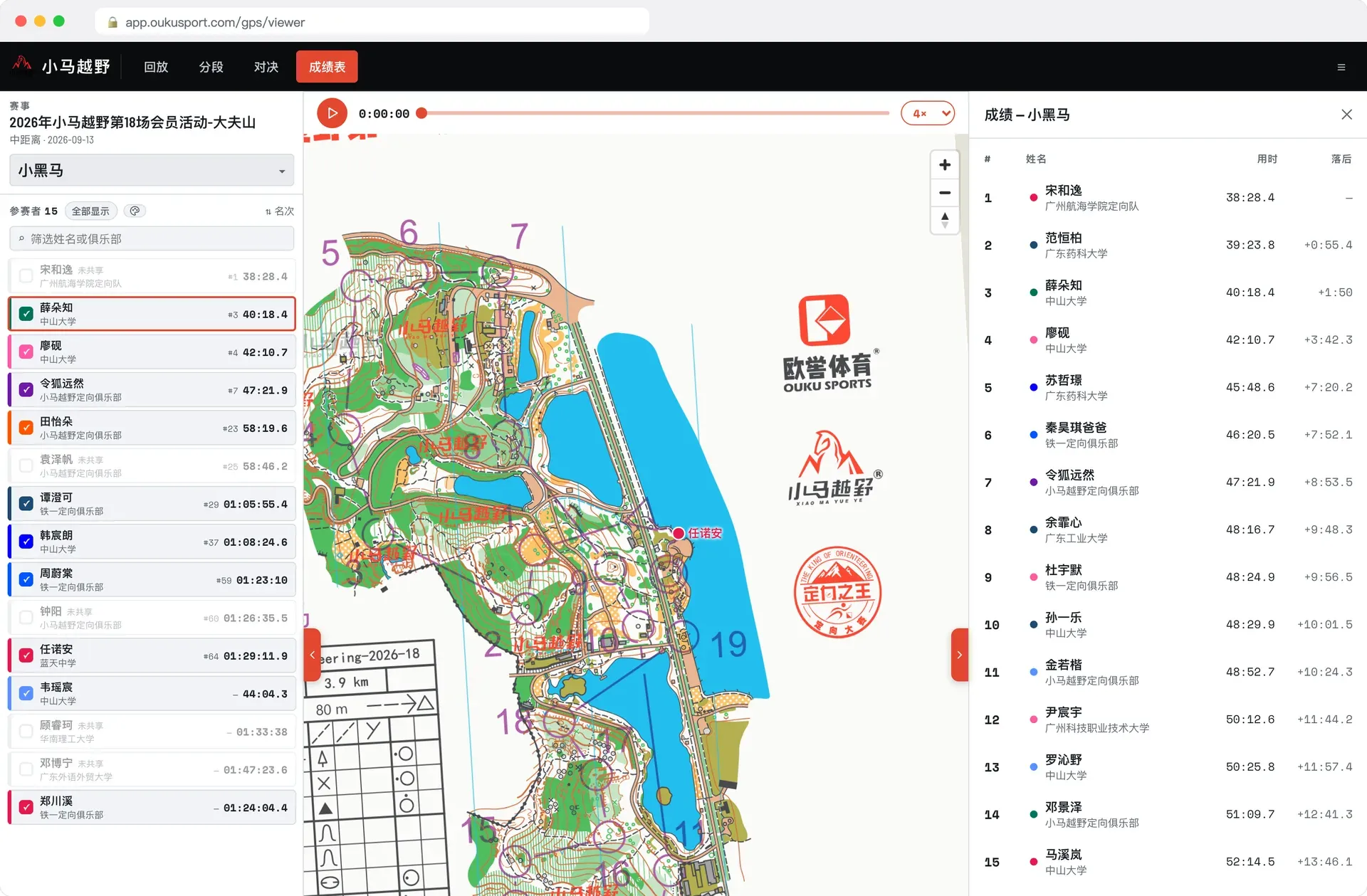This screenshot has width=1367, height=896.
Task: Click 落后 column header
Action: tap(1341, 159)
